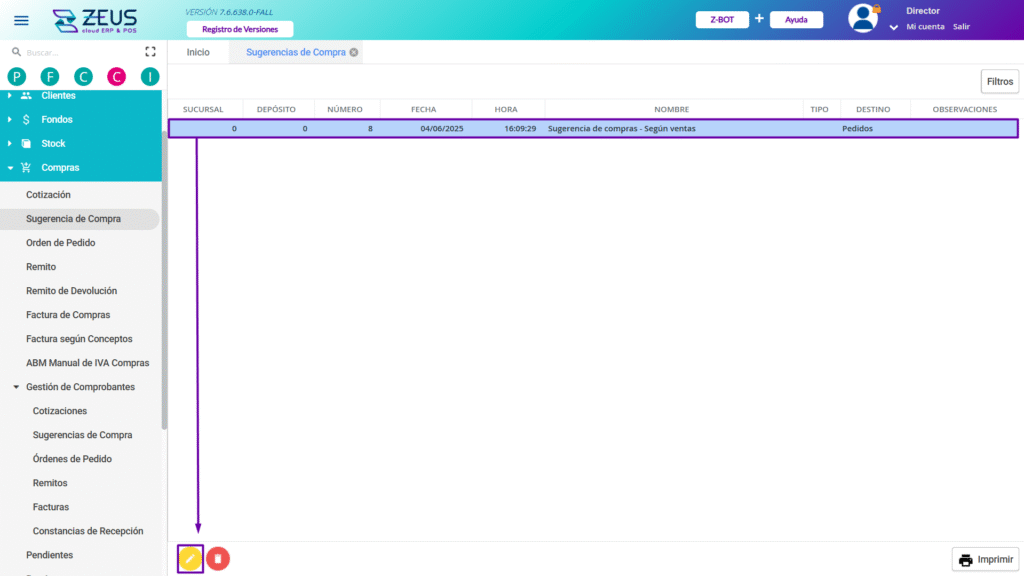Open Sugerencia de Compra menu item
This screenshot has width=1024, height=576.
pyautogui.click(x=73, y=219)
